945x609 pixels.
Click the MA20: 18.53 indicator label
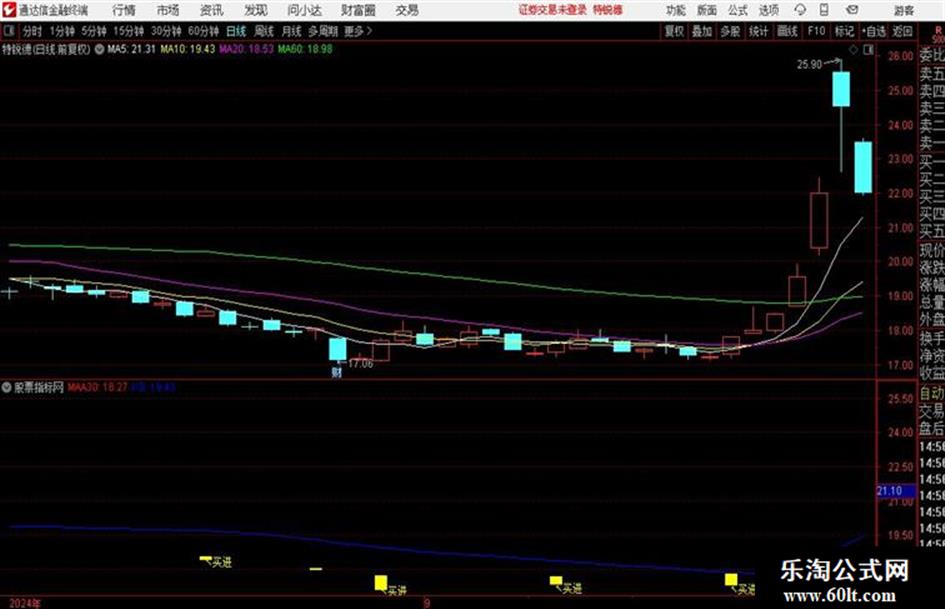[246, 49]
